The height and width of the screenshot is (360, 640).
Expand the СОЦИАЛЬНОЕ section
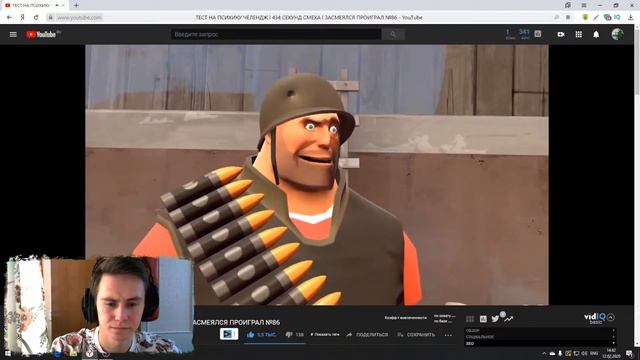tap(540, 337)
